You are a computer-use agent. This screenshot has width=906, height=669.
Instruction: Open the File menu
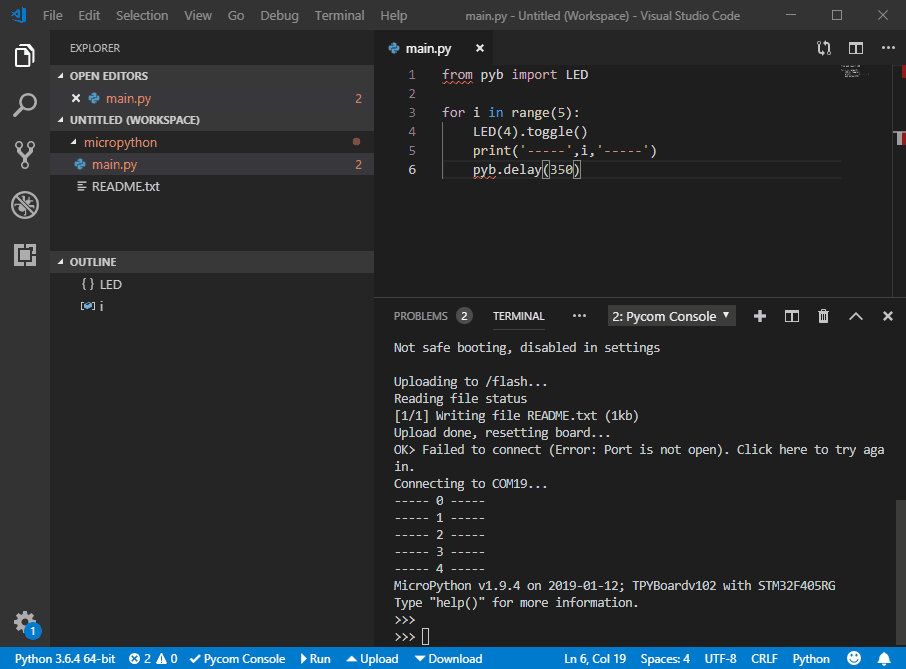[53, 16]
